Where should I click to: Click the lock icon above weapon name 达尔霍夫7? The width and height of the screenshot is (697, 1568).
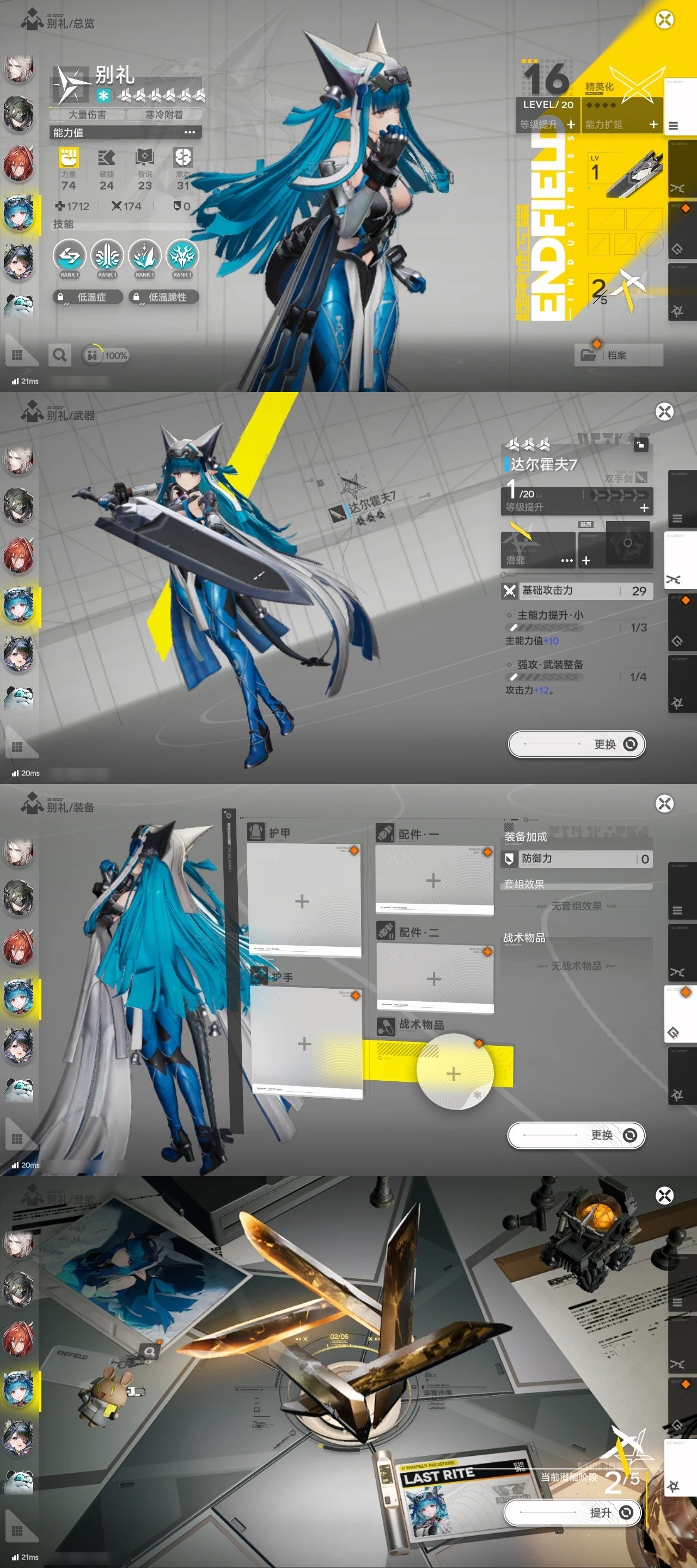click(x=640, y=444)
